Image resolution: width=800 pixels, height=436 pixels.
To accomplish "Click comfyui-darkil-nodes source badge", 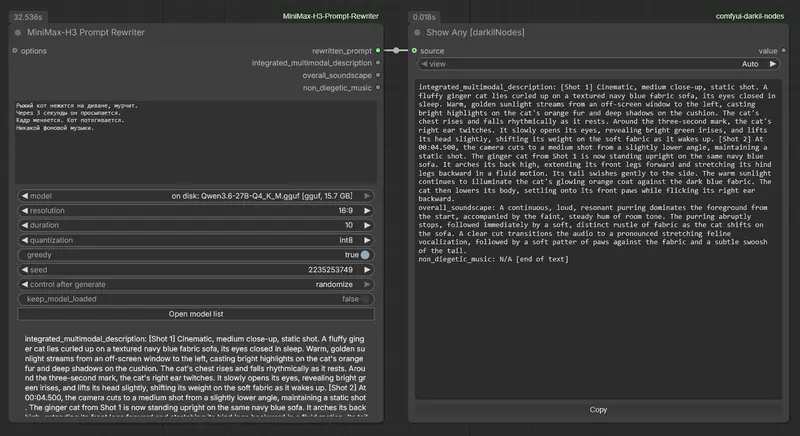I will 749,16.
